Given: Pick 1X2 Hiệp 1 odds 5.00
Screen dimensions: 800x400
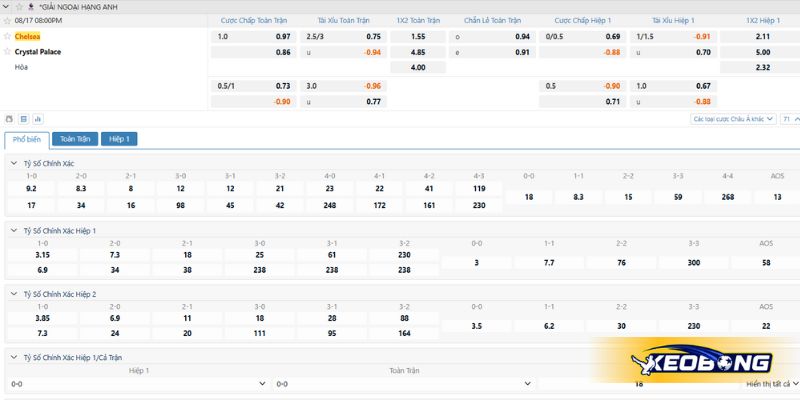Looking at the screenshot, I should [760, 52].
